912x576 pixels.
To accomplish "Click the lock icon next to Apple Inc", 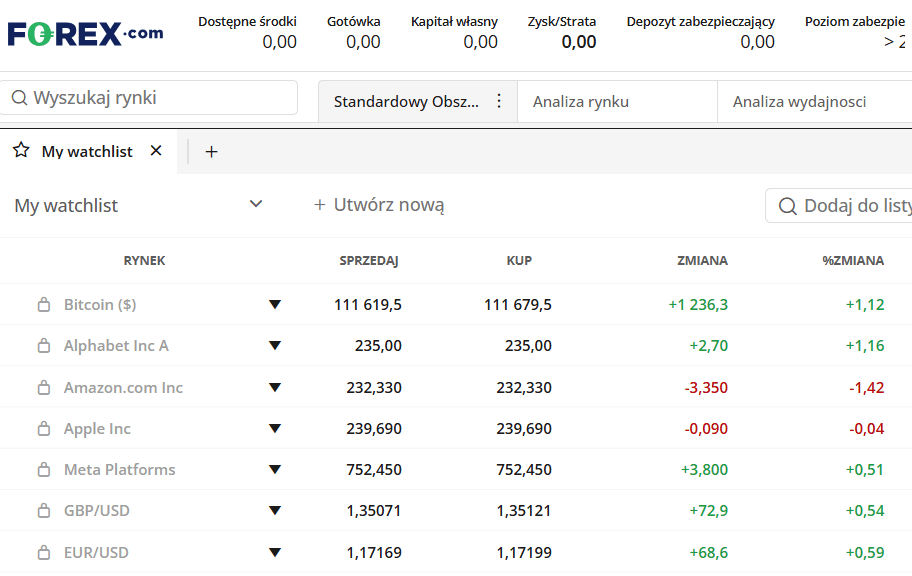I will point(44,429).
